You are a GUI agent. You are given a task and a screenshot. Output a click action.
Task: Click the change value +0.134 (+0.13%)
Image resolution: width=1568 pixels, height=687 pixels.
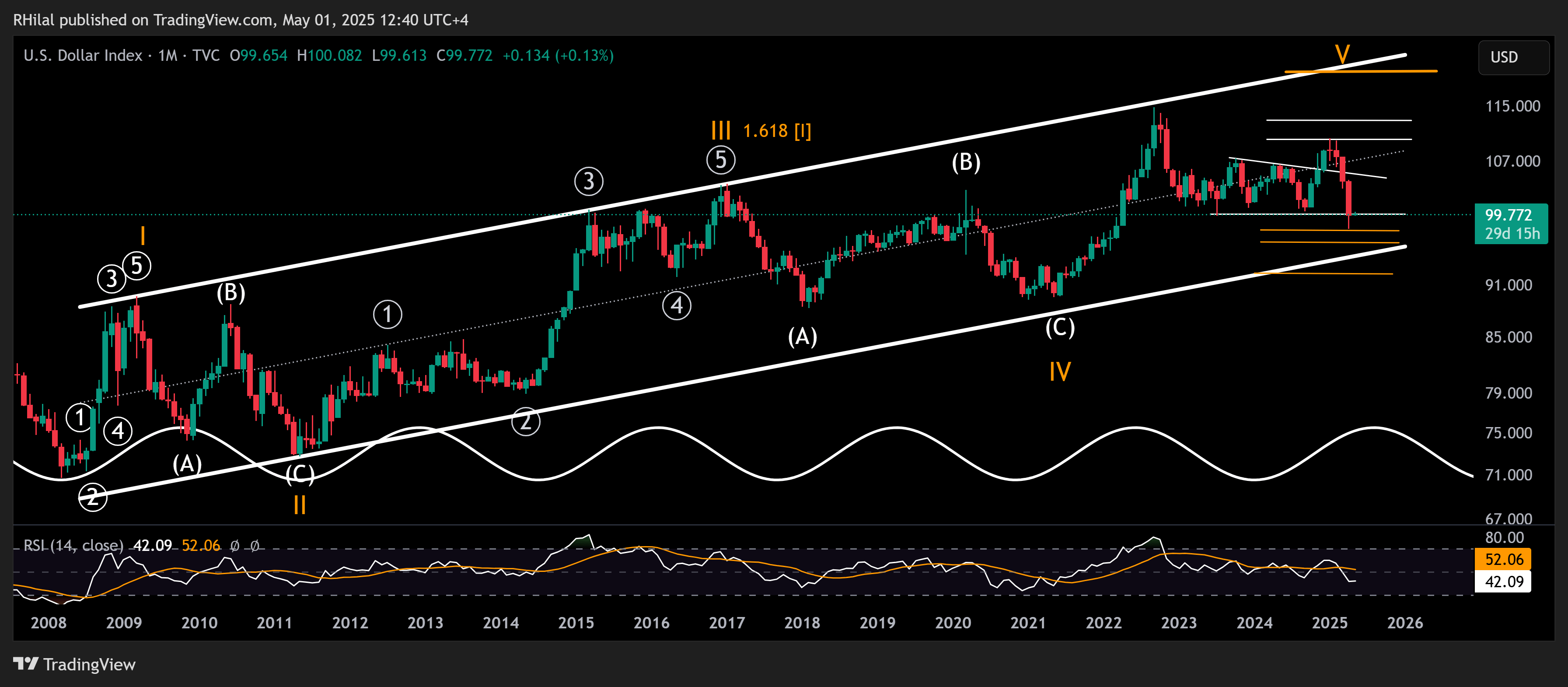click(558, 56)
